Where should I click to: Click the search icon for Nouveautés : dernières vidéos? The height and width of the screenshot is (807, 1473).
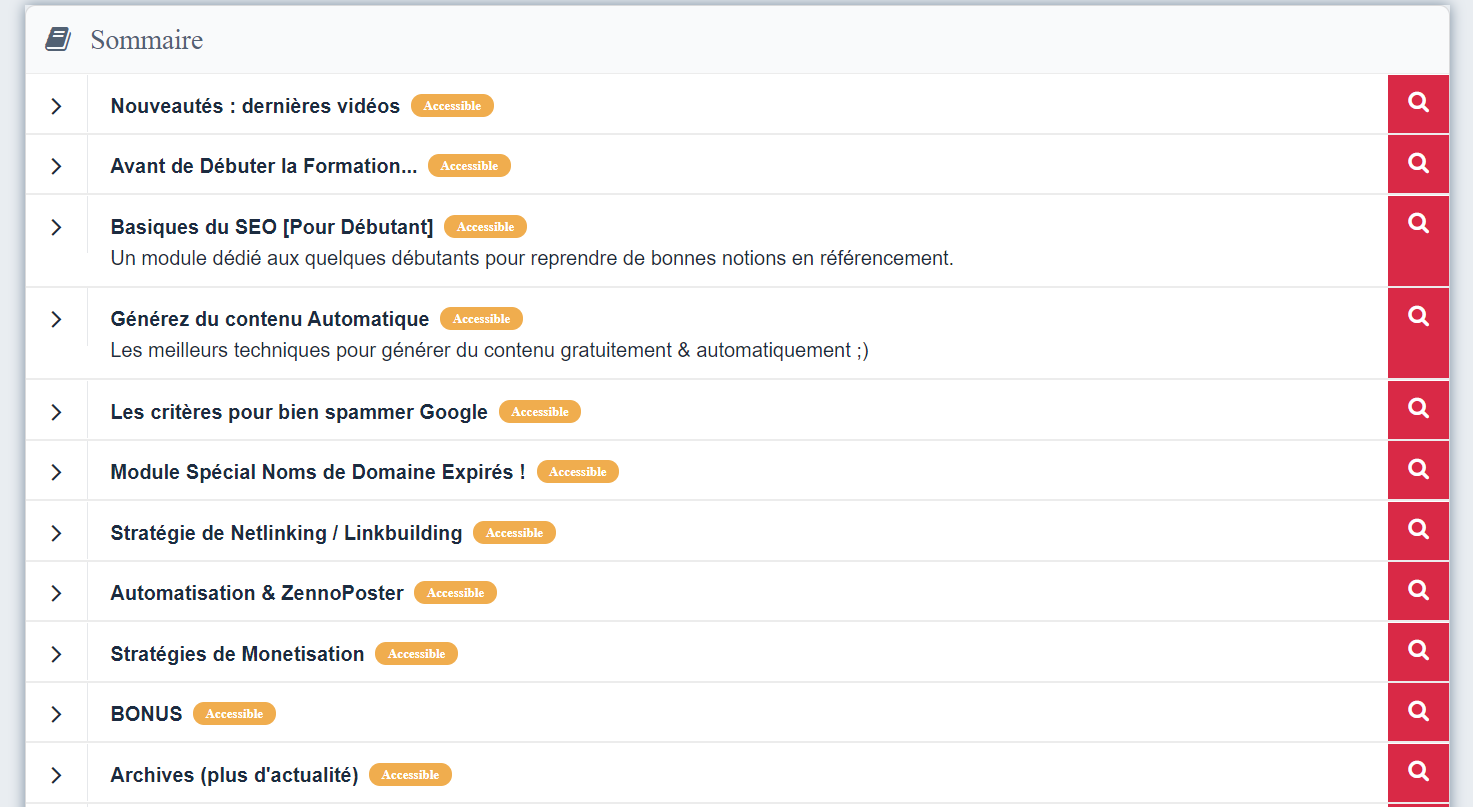click(x=1418, y=104)
